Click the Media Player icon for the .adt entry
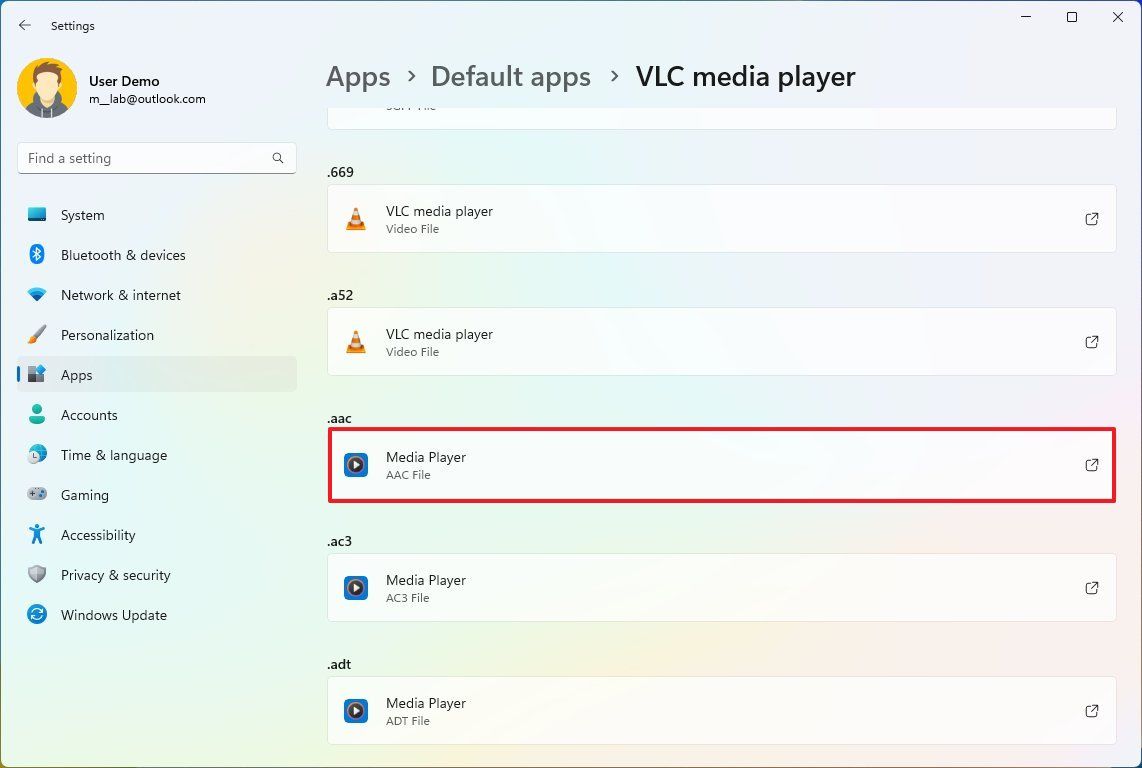The width and height of the screenshot is (1142, 768). click(x=356, y=710)
